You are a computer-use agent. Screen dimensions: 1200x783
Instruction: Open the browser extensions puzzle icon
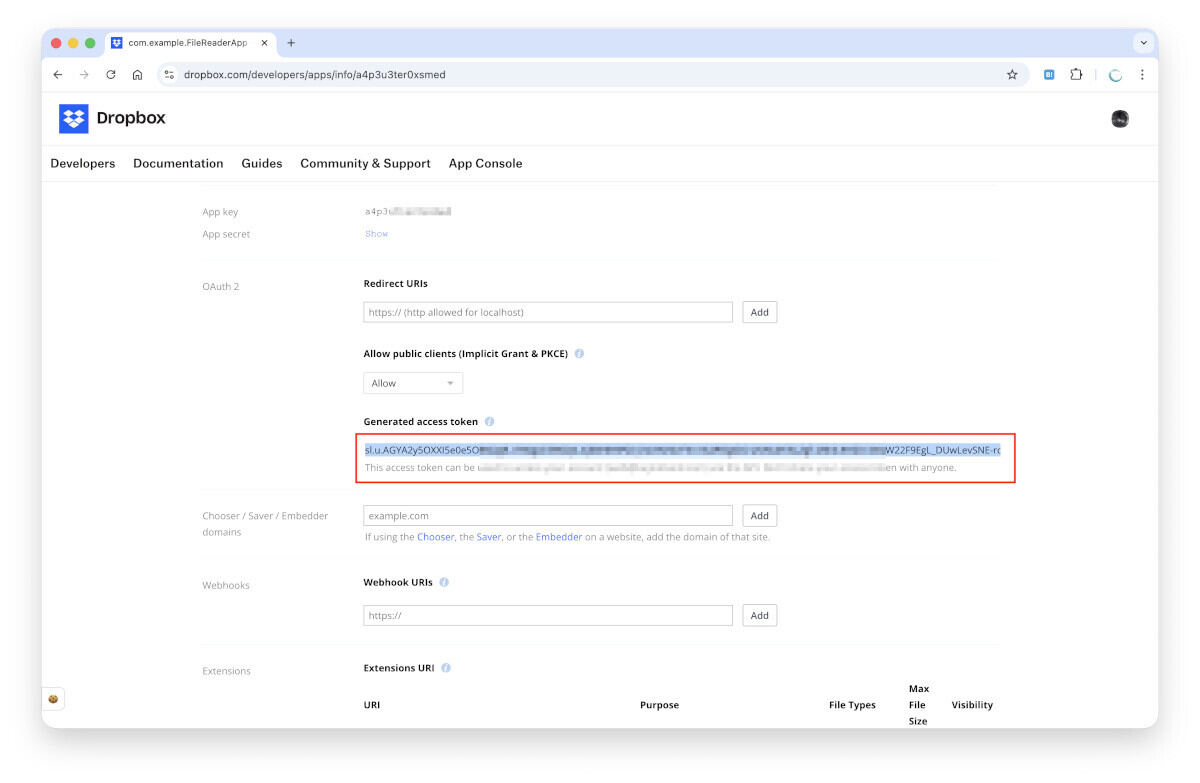click(1076, 75)
